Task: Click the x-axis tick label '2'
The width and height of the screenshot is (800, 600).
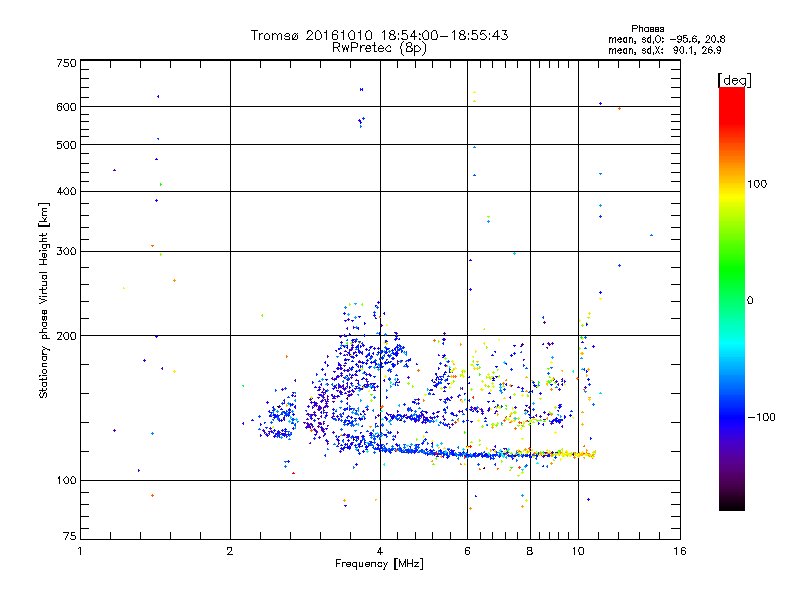Action: pos(230,551)
